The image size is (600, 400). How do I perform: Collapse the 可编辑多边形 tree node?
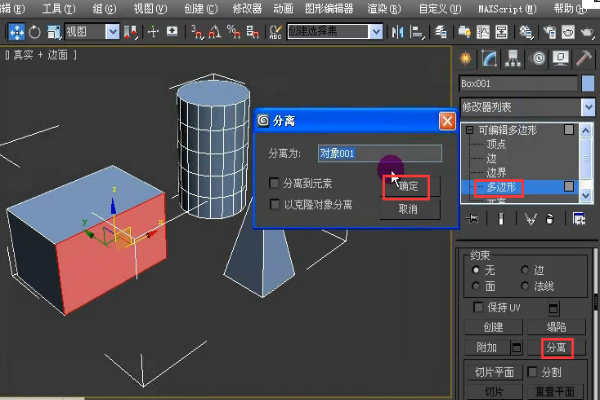(x=470, y=130)
